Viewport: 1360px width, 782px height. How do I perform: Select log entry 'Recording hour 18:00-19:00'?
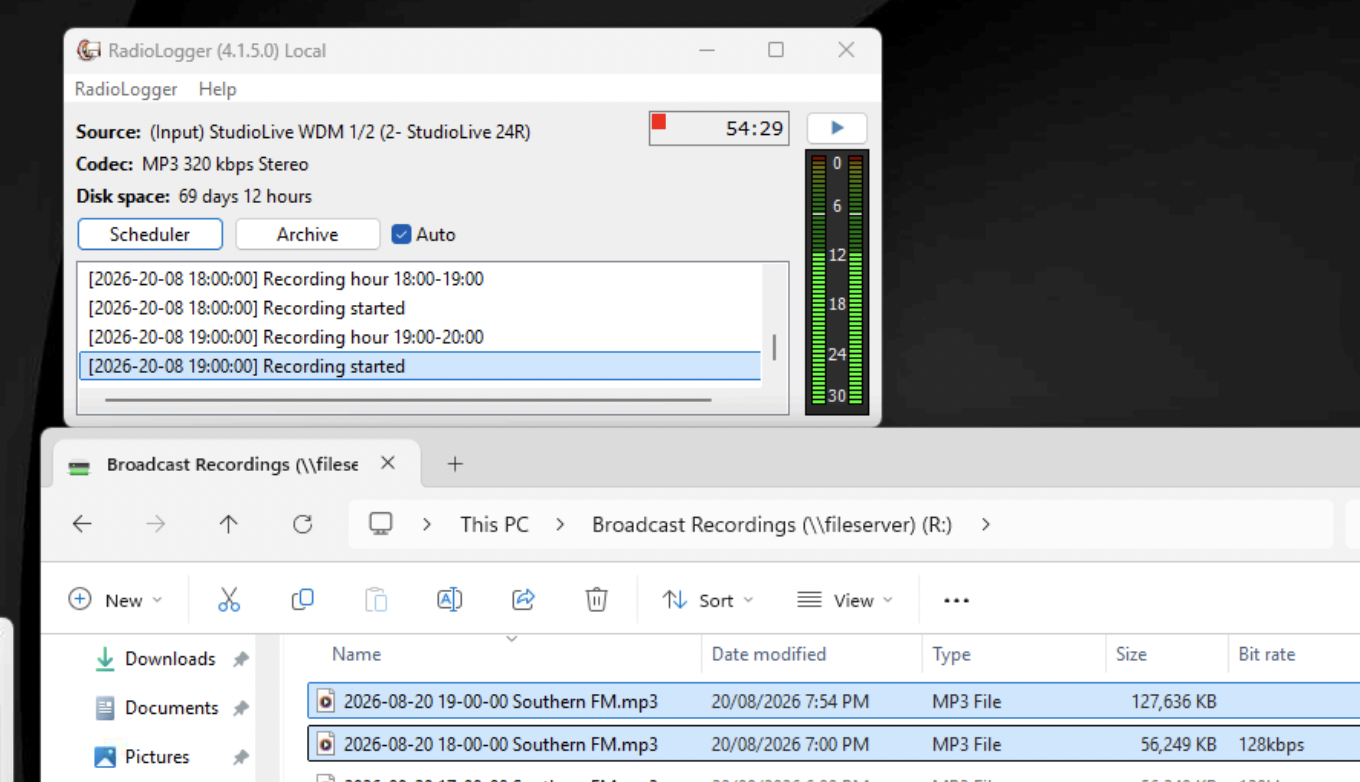click(x=420, y=279)
